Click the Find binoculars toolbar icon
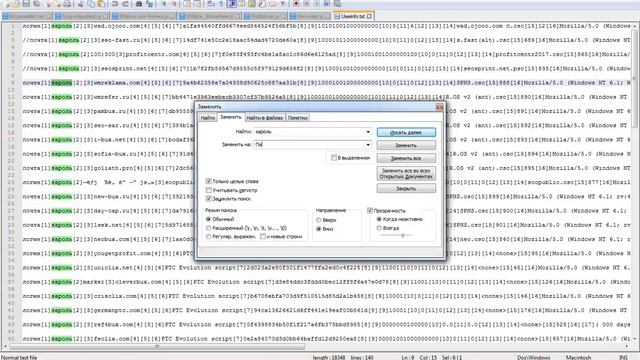The height and width of the screenshot is (360, 640). 139,4
